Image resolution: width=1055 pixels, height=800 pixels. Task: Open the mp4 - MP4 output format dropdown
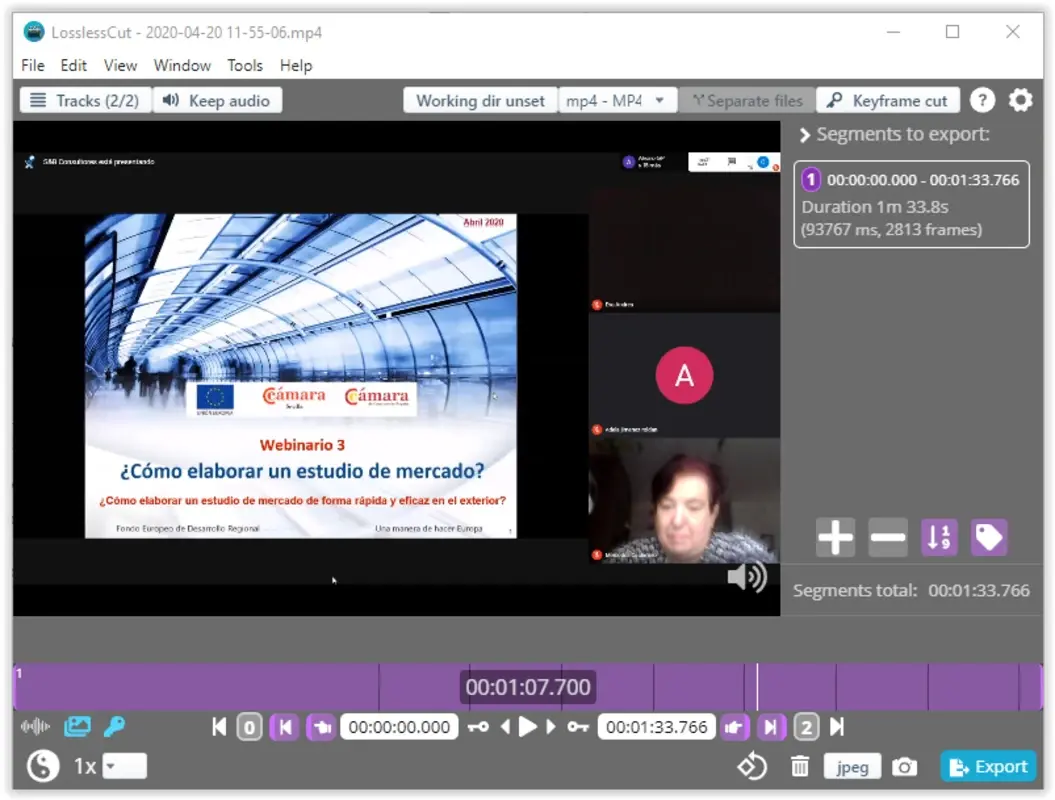[x=618, y=100]
